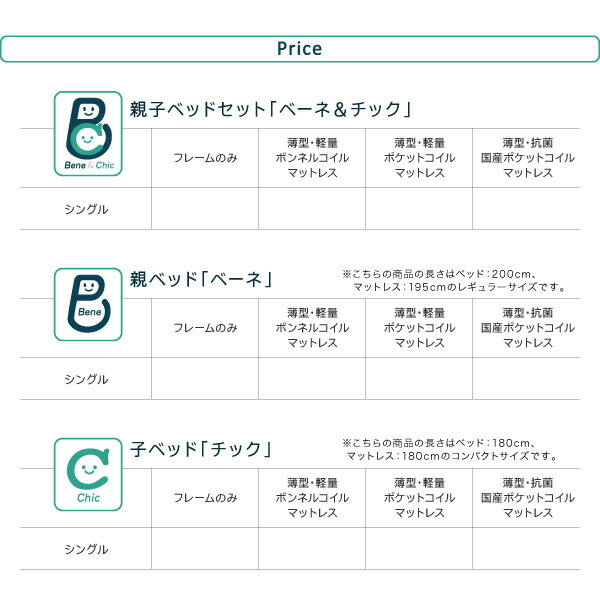The image size is (600, 615).
Task: Click シングル row label in the Chic table
Action: [x=86, y=549]
